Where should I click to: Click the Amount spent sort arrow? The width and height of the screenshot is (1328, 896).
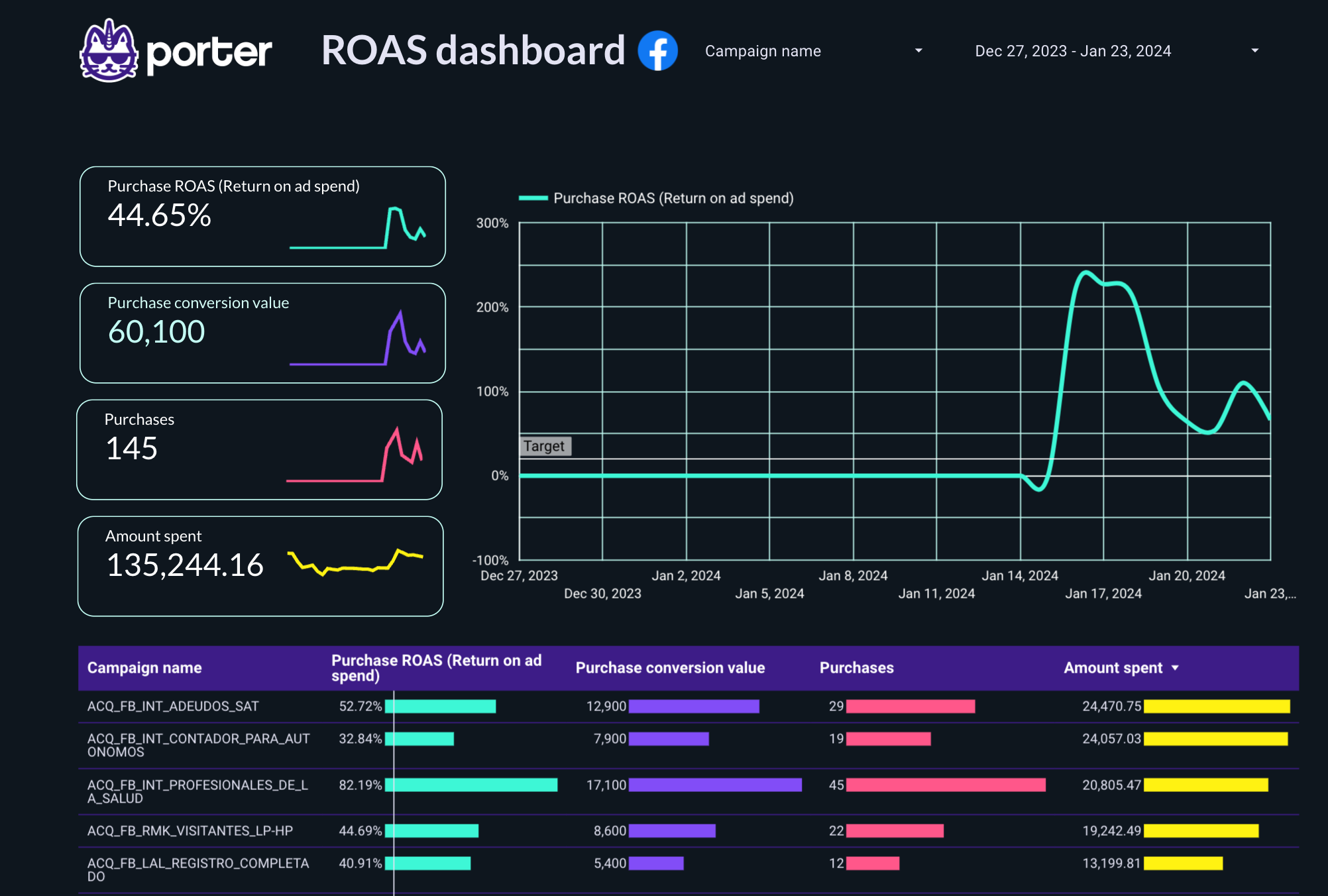1175,668
